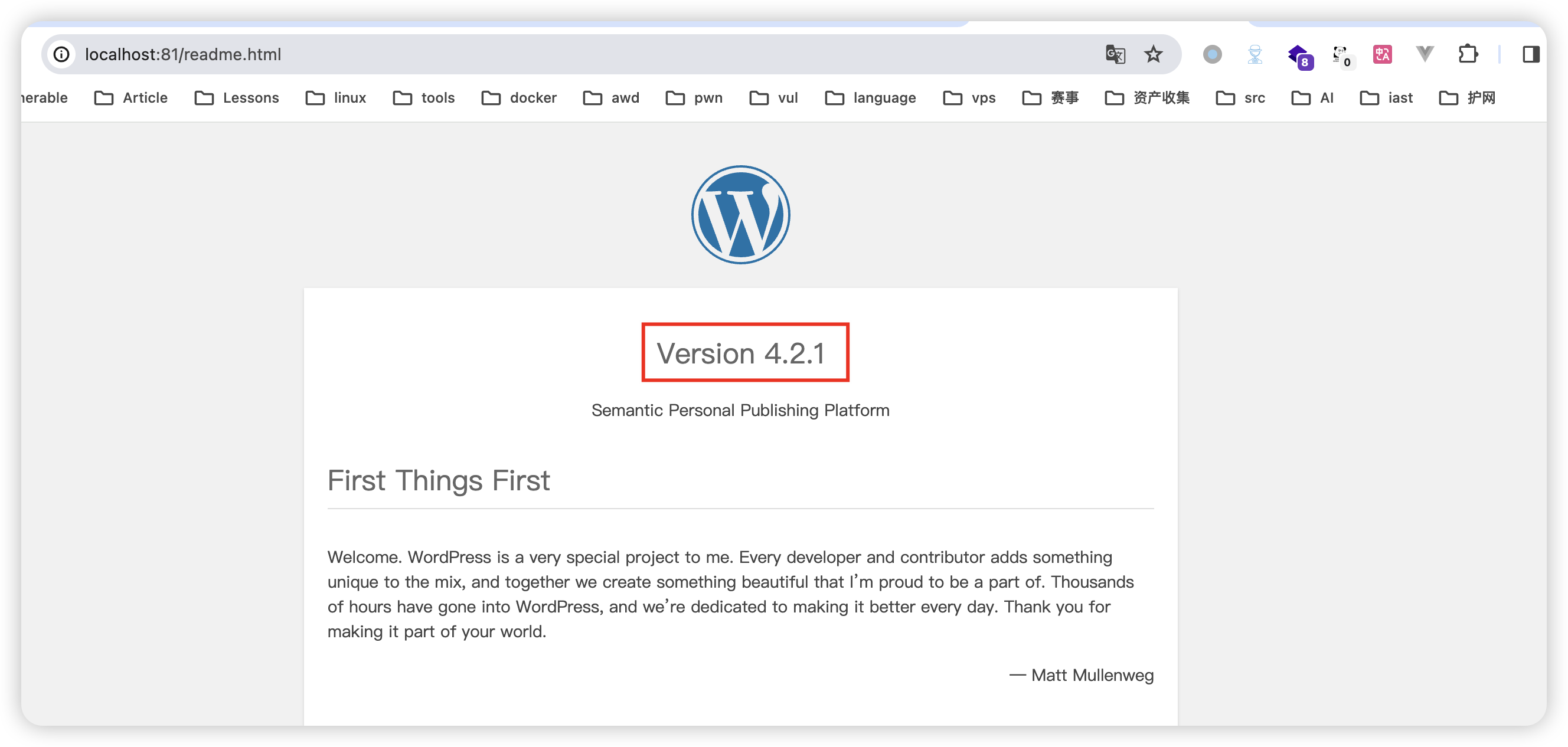The image size is (1568, 747).
Task: Open the Lessons bookmarks folder
Action: click(x=237, y=97)
